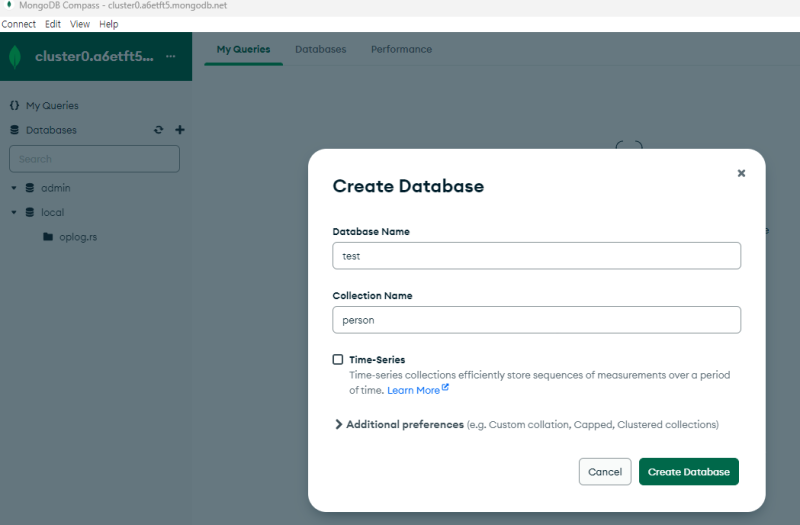Switch to the Databases tab
The image size is (800, 525).
[320, 49]
